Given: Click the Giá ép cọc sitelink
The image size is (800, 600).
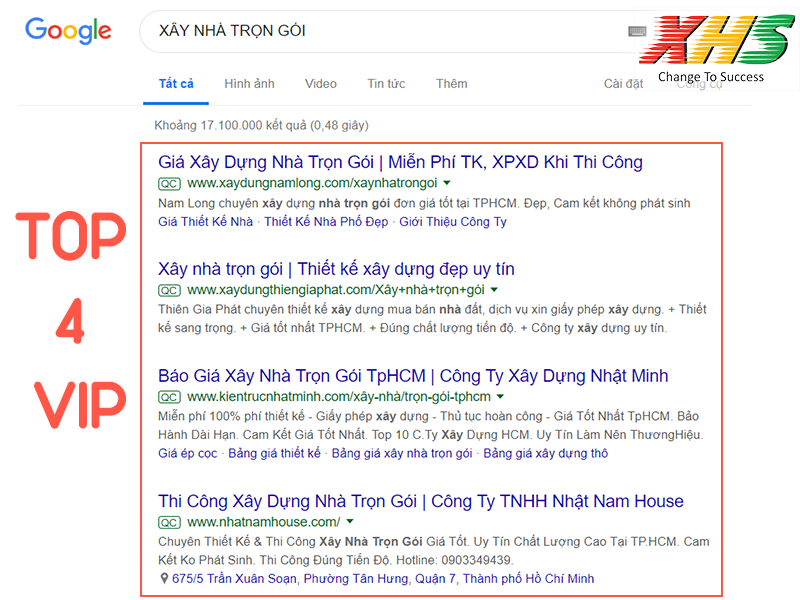Looking at the screenshot, I should [187, 454].
